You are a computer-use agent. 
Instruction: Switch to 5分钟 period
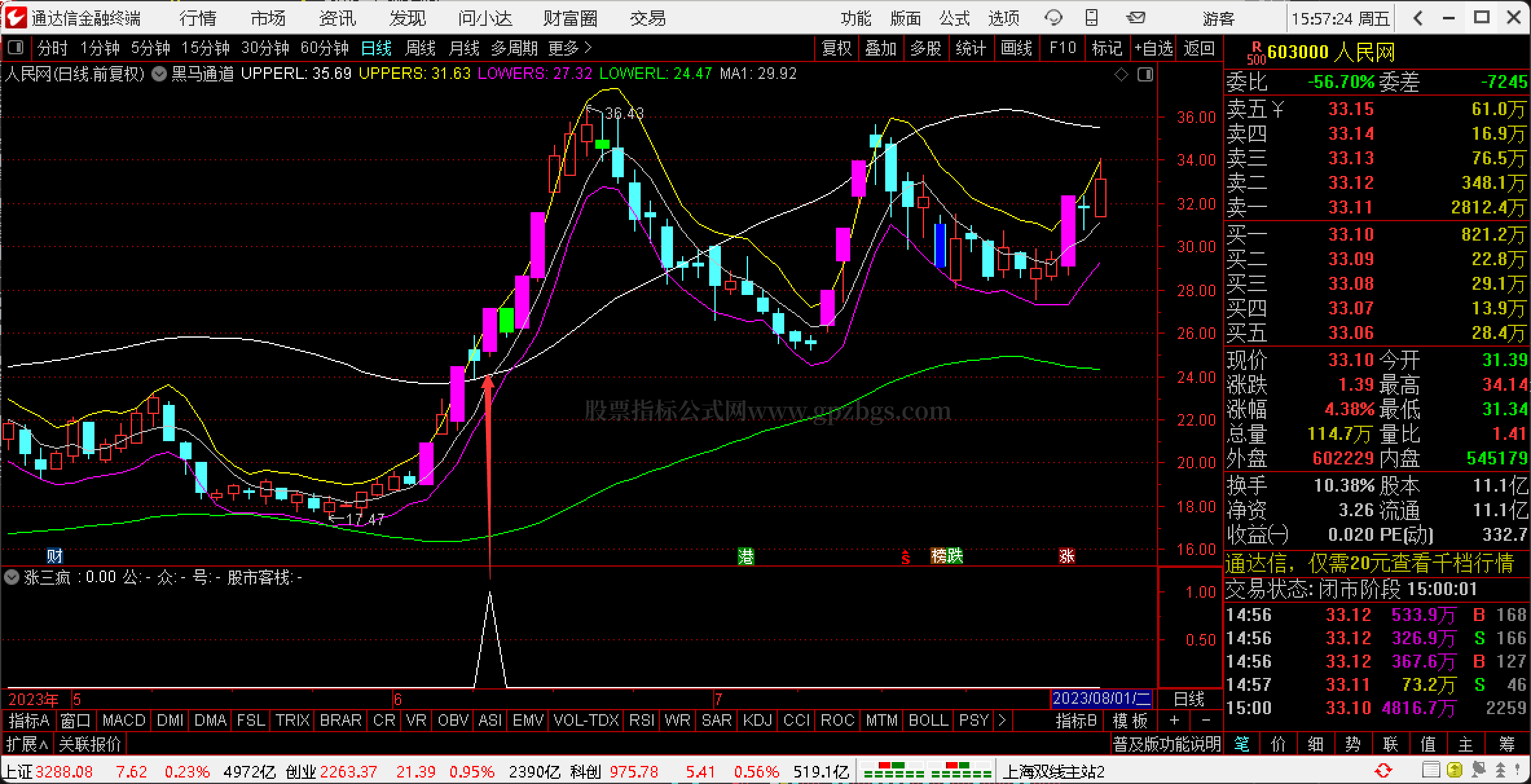coord(151,48)
